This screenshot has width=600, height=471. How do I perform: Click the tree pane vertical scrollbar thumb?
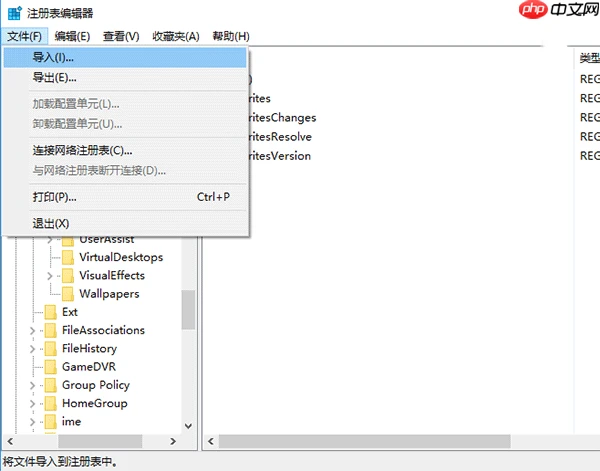coord(188,310)
